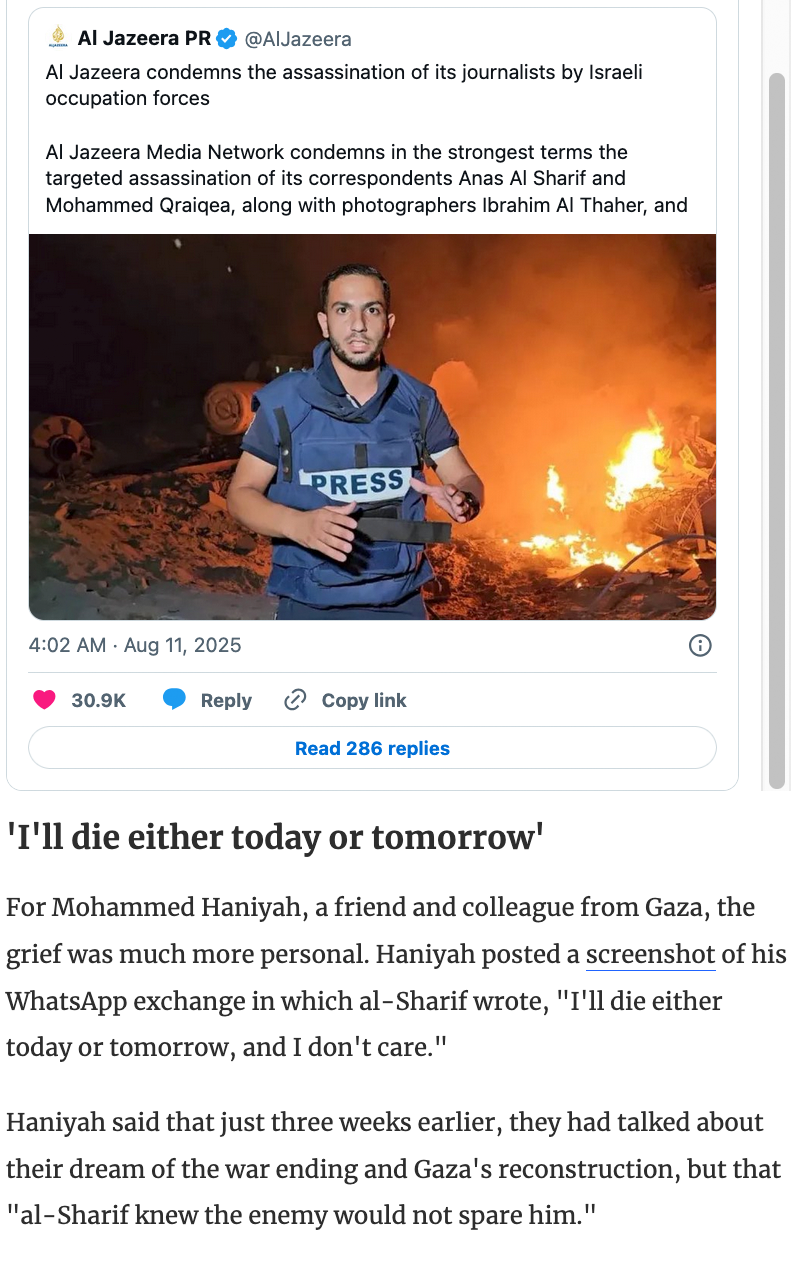The height and width of the screenshot is (1272, 796).
Task: Click the 'I'll die either today or tomorrow' heading
Action: [x=275, y=837]
